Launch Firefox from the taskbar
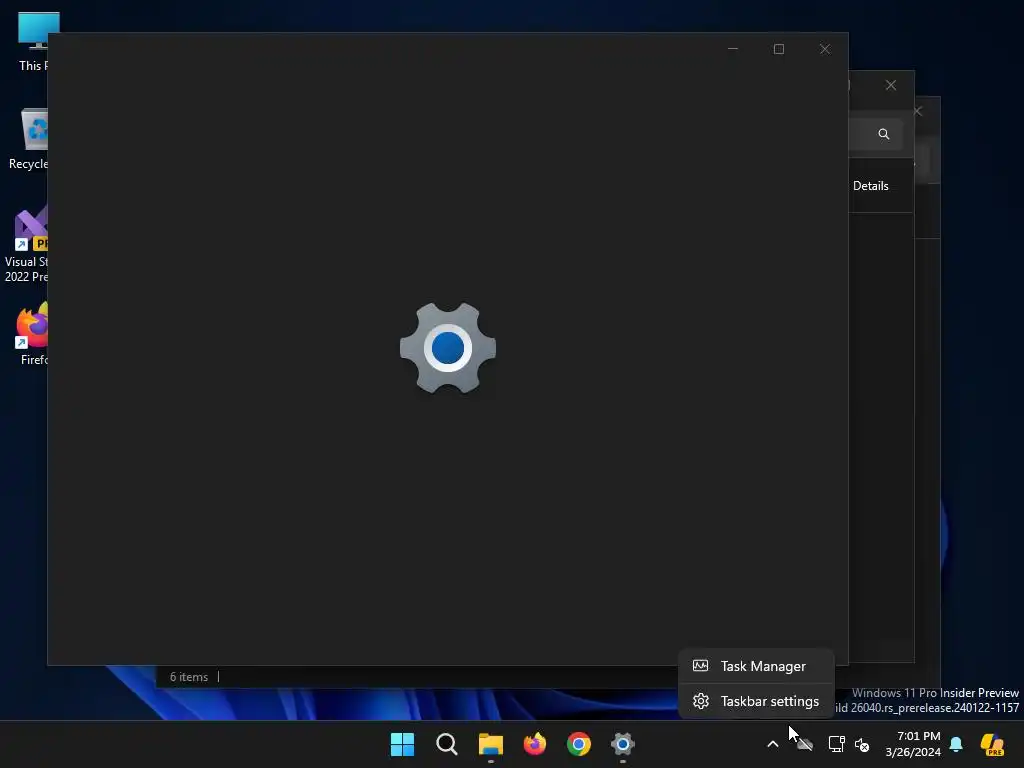Viewport: 1024px width, 768px height. 535,744
